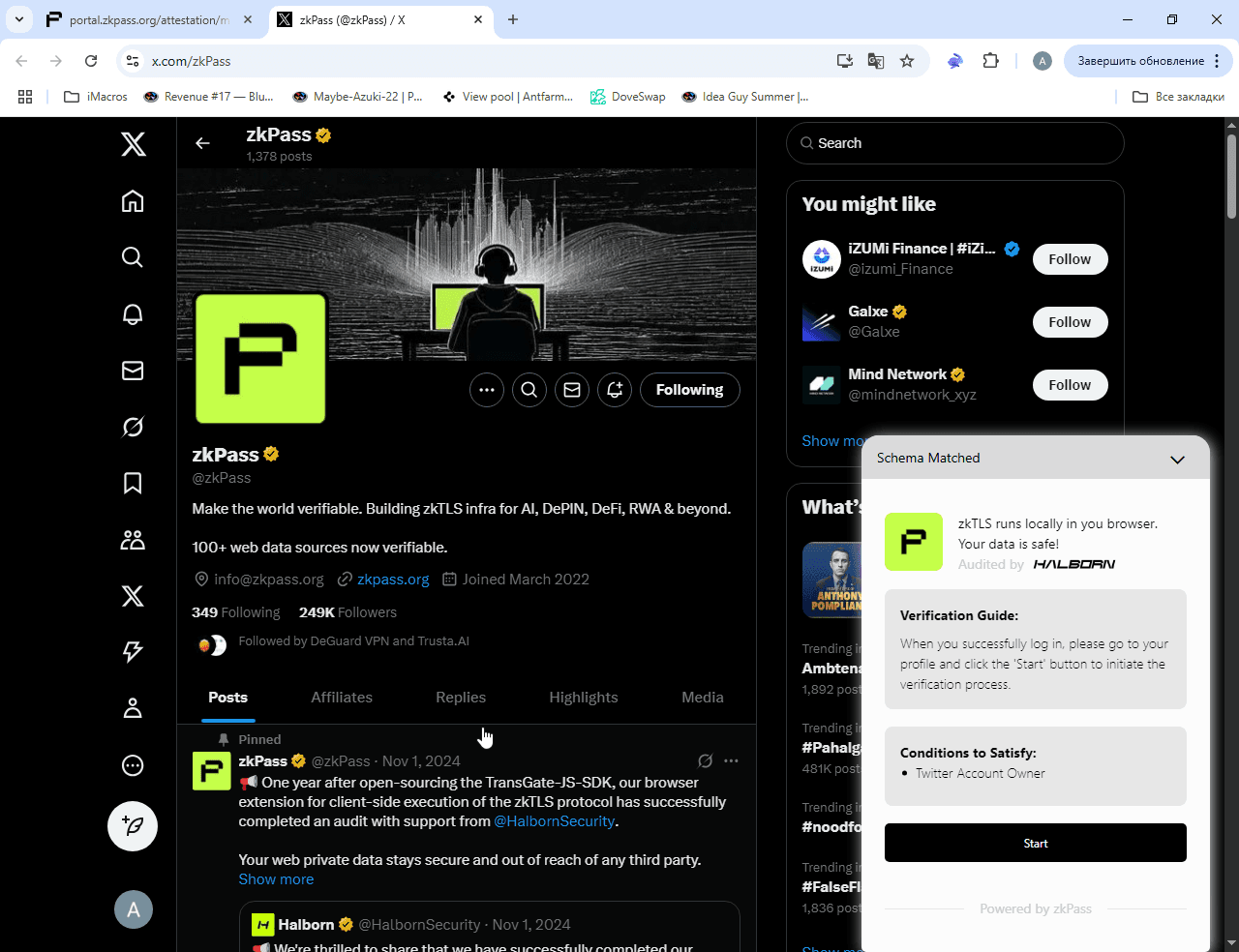
Task: Expand pinned post with Show more
Action: 277,879
